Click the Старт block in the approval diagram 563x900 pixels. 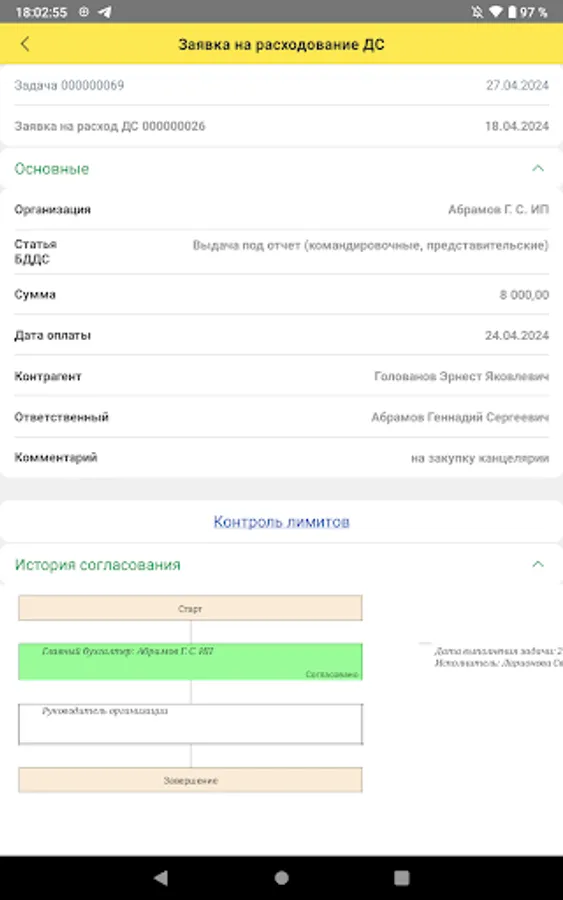click(190, 608)
